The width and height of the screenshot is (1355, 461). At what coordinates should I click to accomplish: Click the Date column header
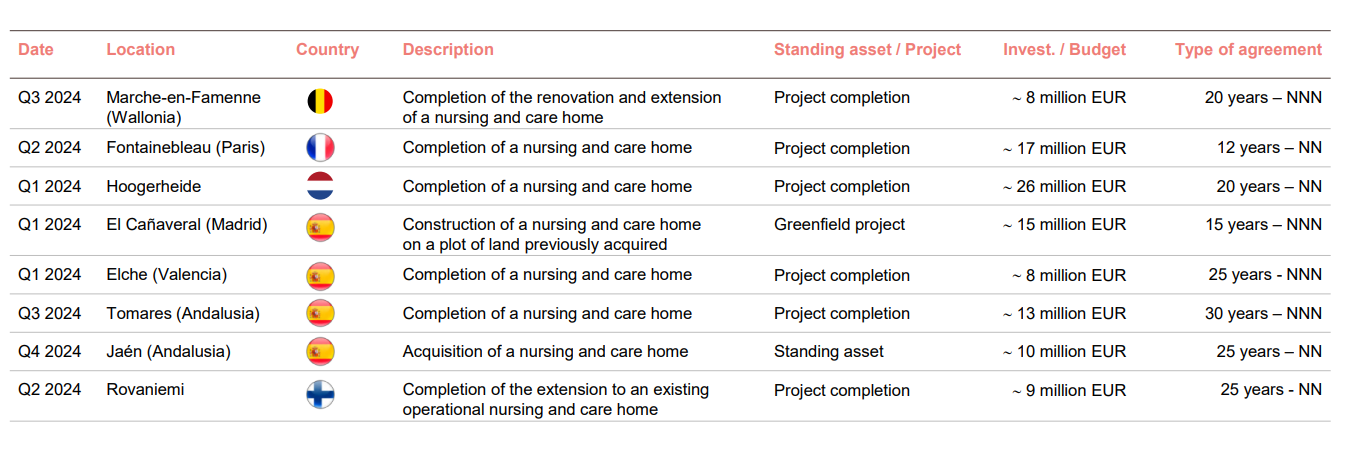pos(36,49)
